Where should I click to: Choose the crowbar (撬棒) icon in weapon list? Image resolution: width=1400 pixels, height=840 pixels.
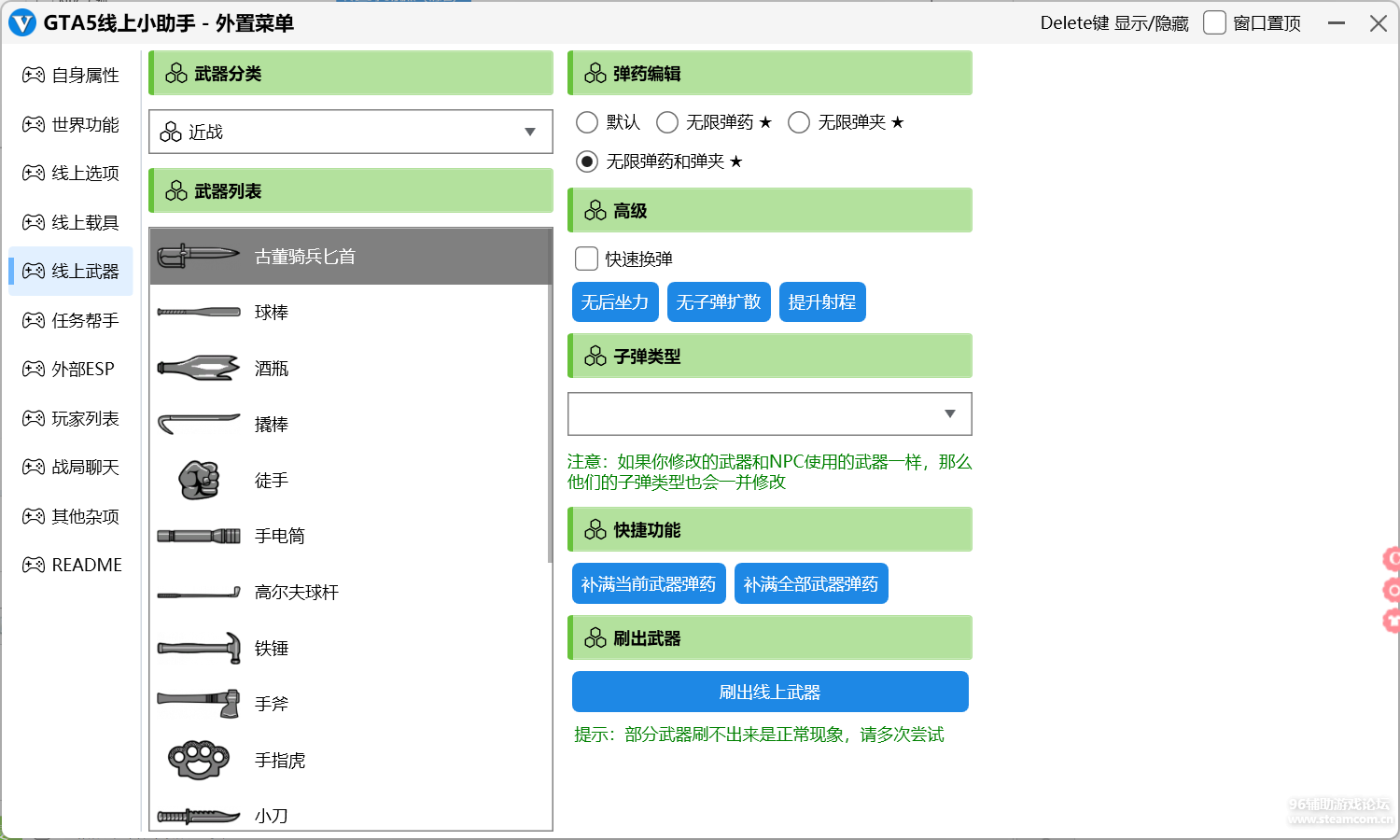tap(199, 425)
